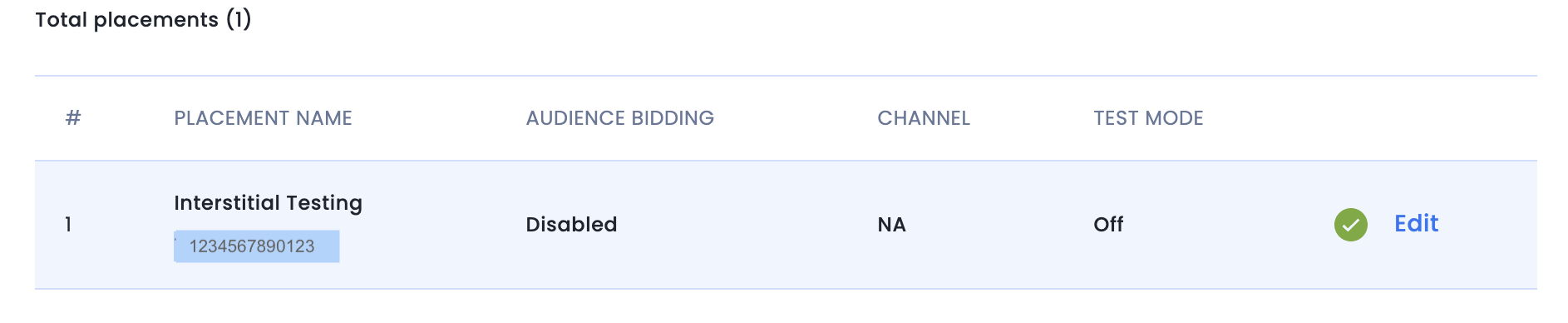Click the CHANNEL column header
The height and width of the screenshot is (323, 1568).
pyautogui.click(x=924, y=118)
